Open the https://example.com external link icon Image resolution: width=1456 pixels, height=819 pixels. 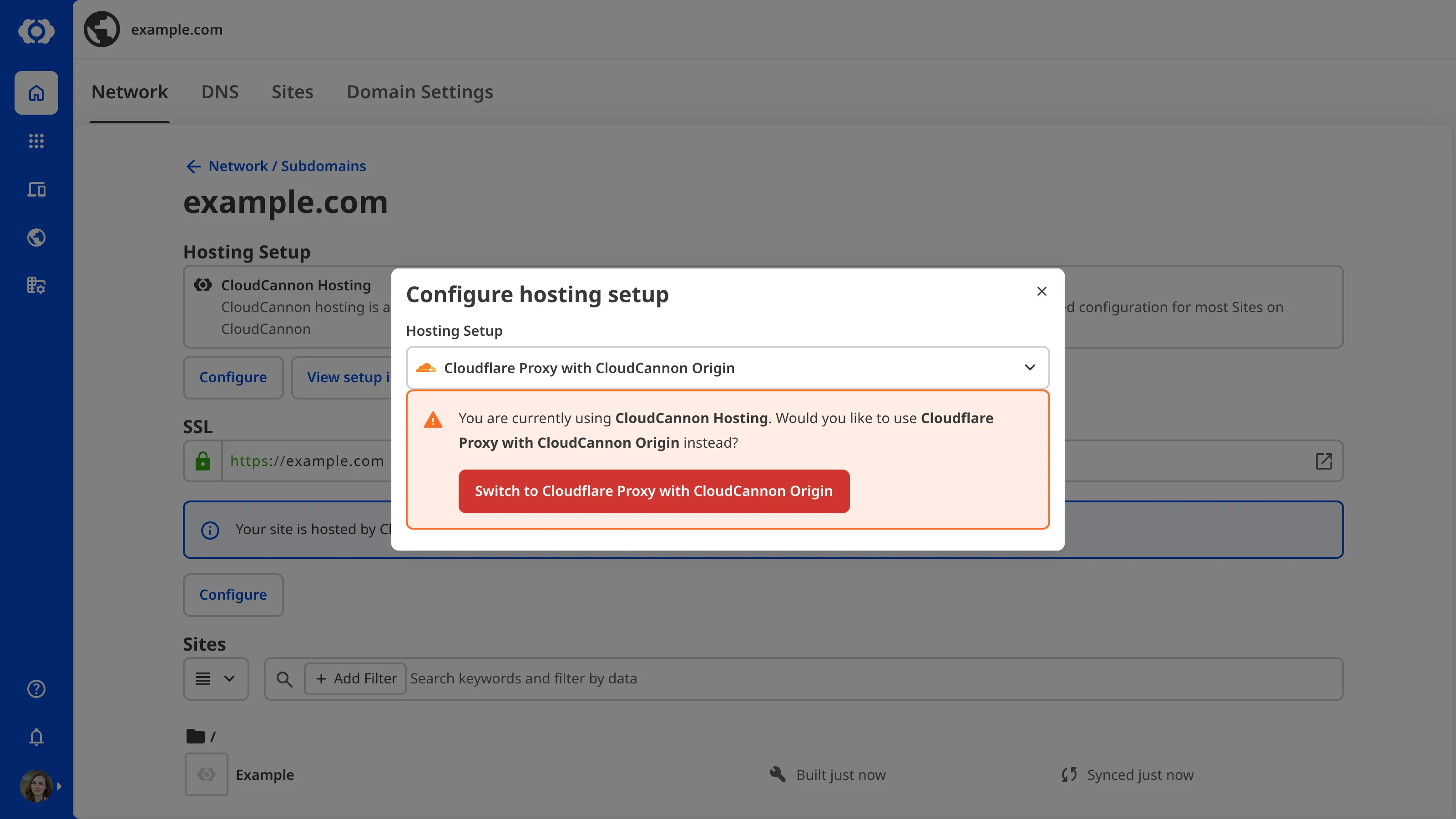pyautogui.click(x=1324, y=460)
